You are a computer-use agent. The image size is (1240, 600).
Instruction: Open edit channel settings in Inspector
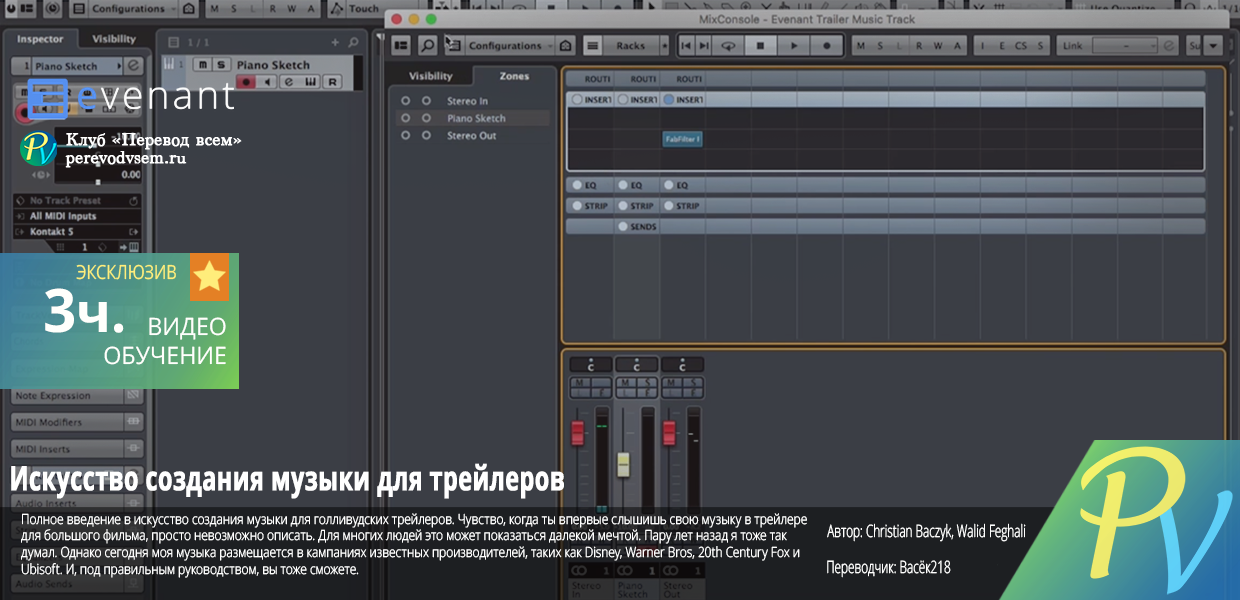coord(134,66)
